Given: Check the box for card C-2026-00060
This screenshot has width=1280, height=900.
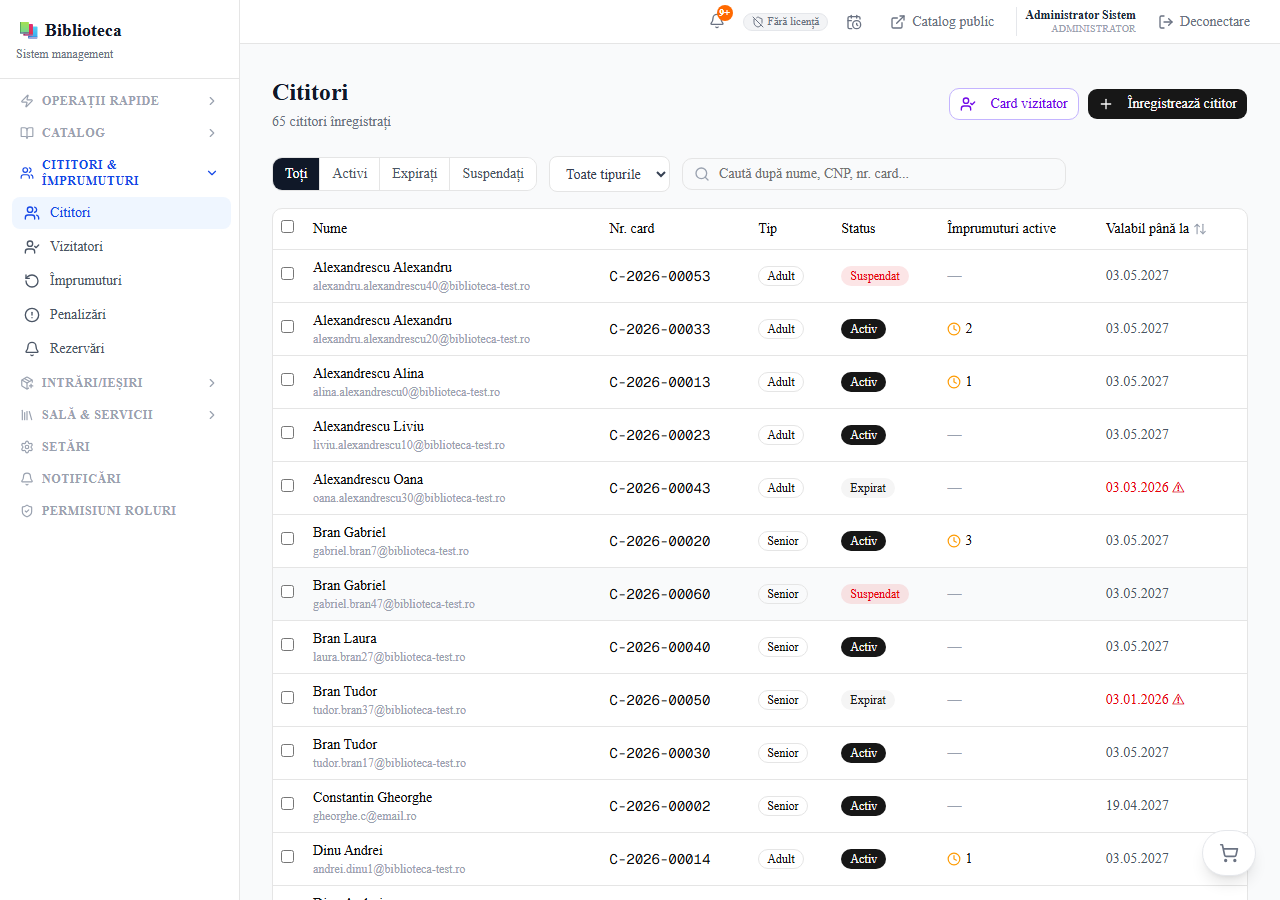Looking at the screenshot, I should 288,591.
